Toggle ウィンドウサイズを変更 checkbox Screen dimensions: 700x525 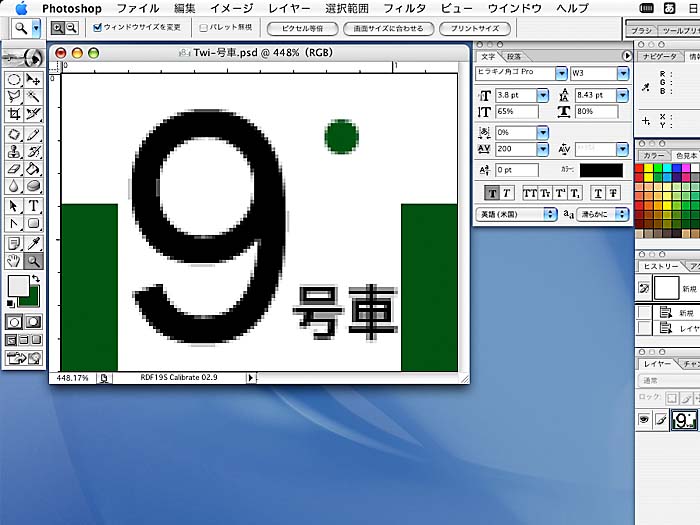[98, 28]
